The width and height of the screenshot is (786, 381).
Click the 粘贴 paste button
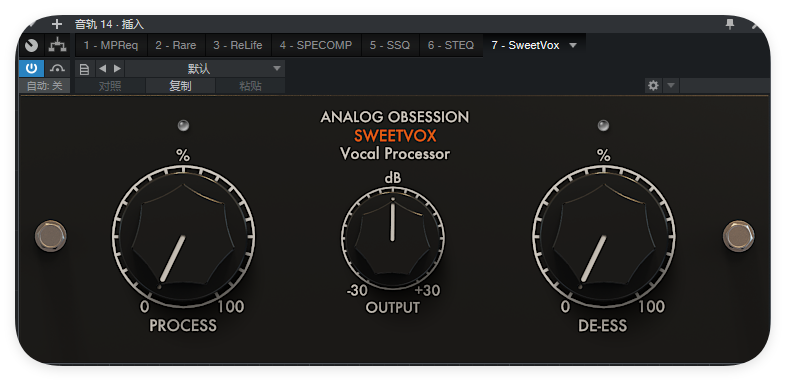(250, 86)
